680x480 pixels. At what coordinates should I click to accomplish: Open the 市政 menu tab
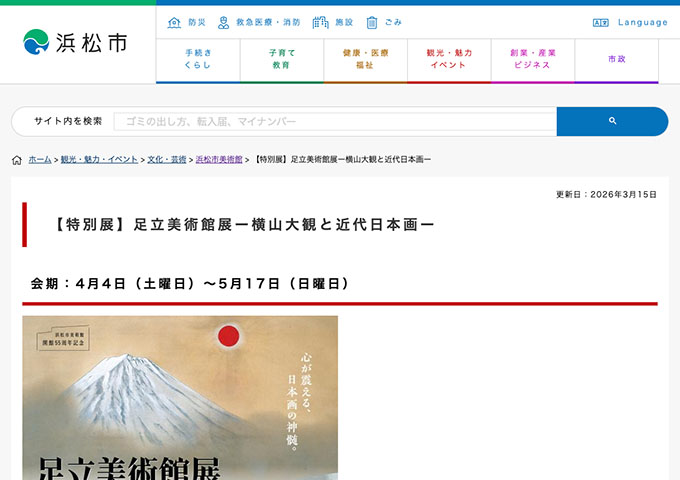pyautogui.click(x=617, y=59)
